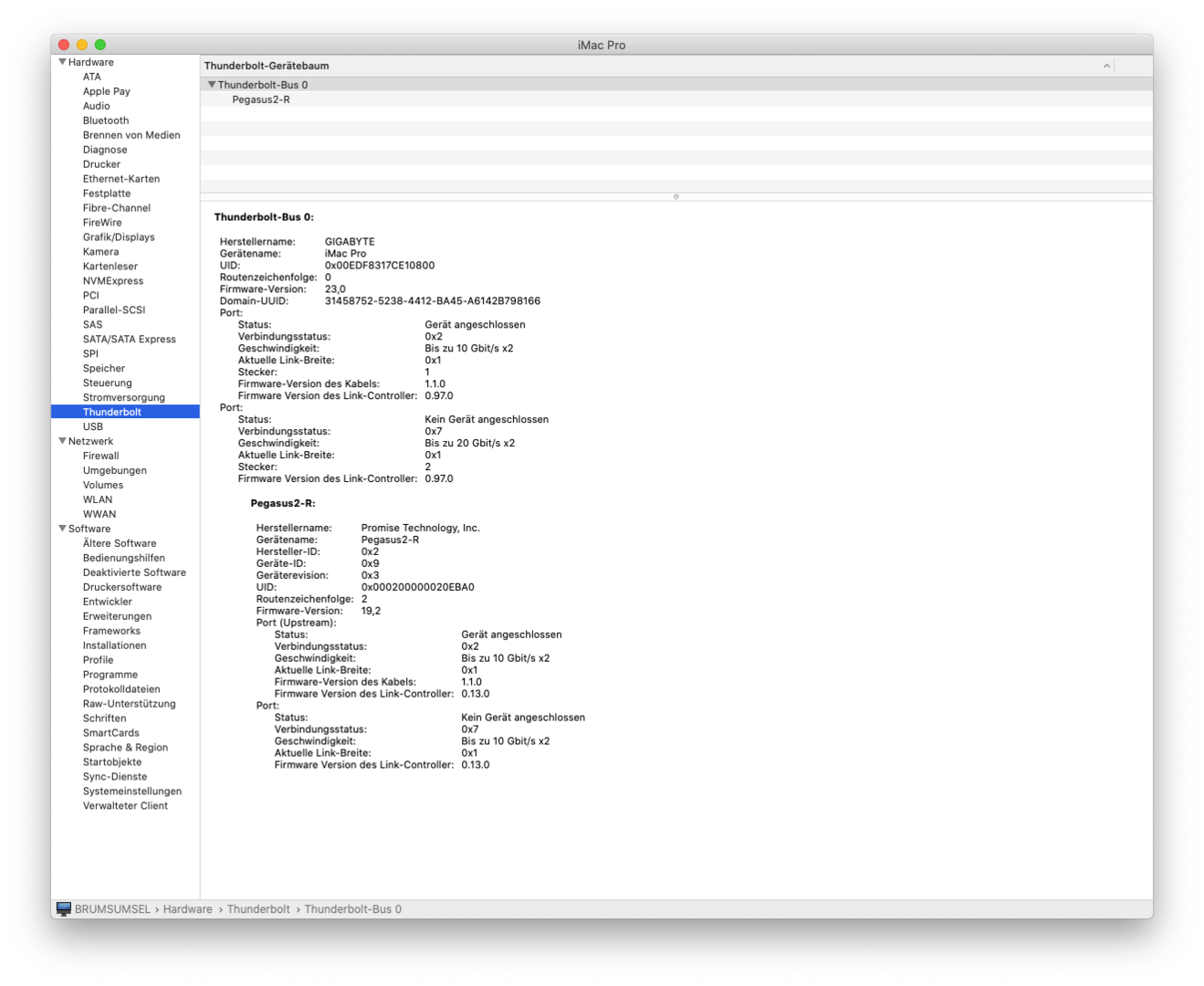Select Installationen entry
This screenshot has width=1204, height=986.
(115, 645)
